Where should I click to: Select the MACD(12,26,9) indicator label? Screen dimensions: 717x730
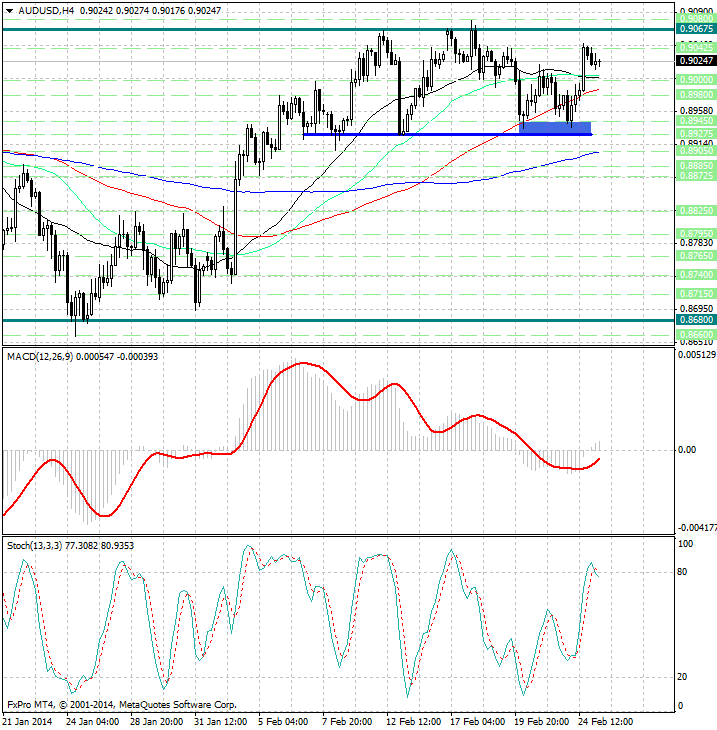pos(40,357)
